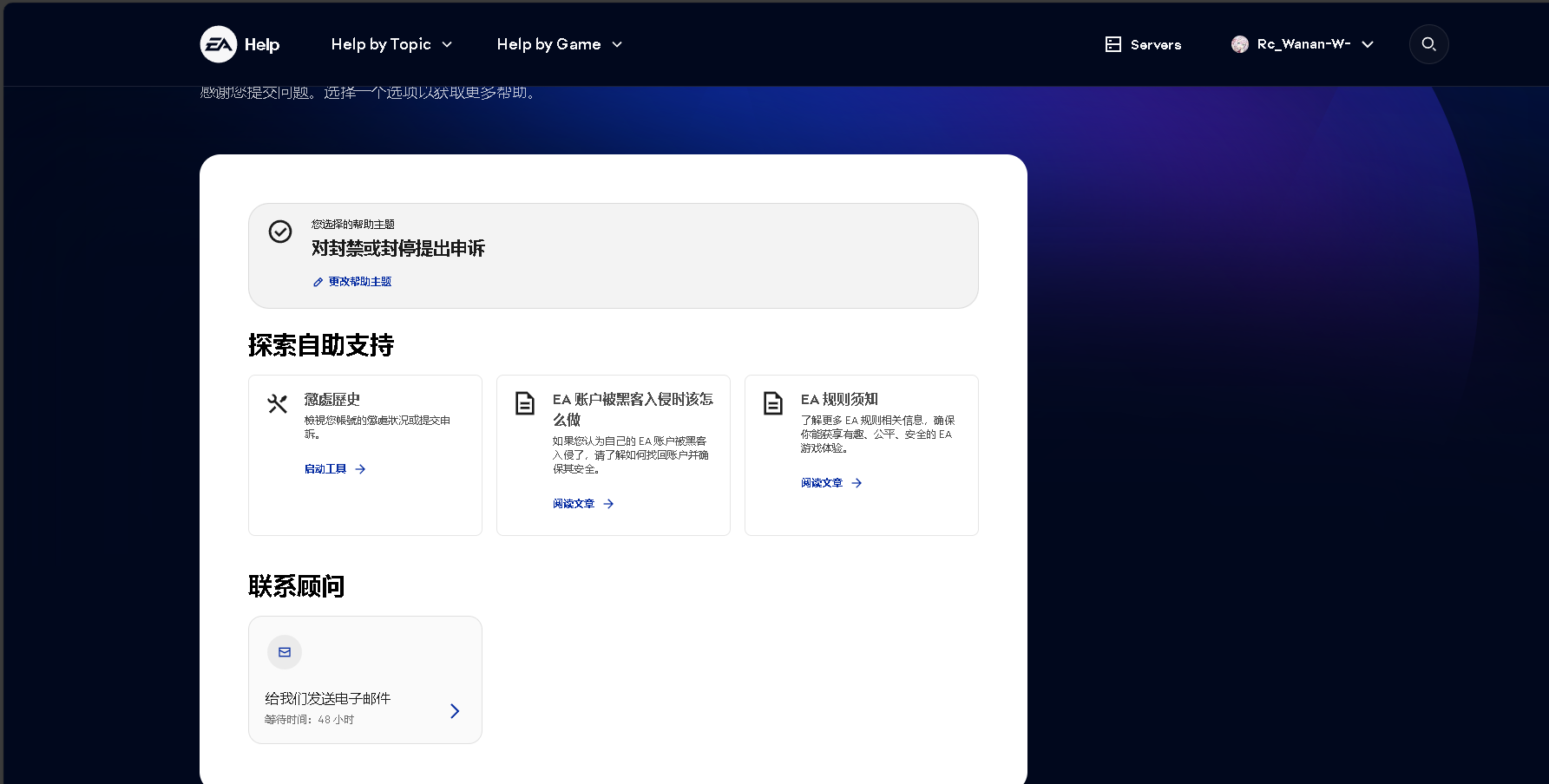Click the arrow by 阅读文章 under the hacked account card
Viewport: 1549px width, 784px height.
(608, 504)
